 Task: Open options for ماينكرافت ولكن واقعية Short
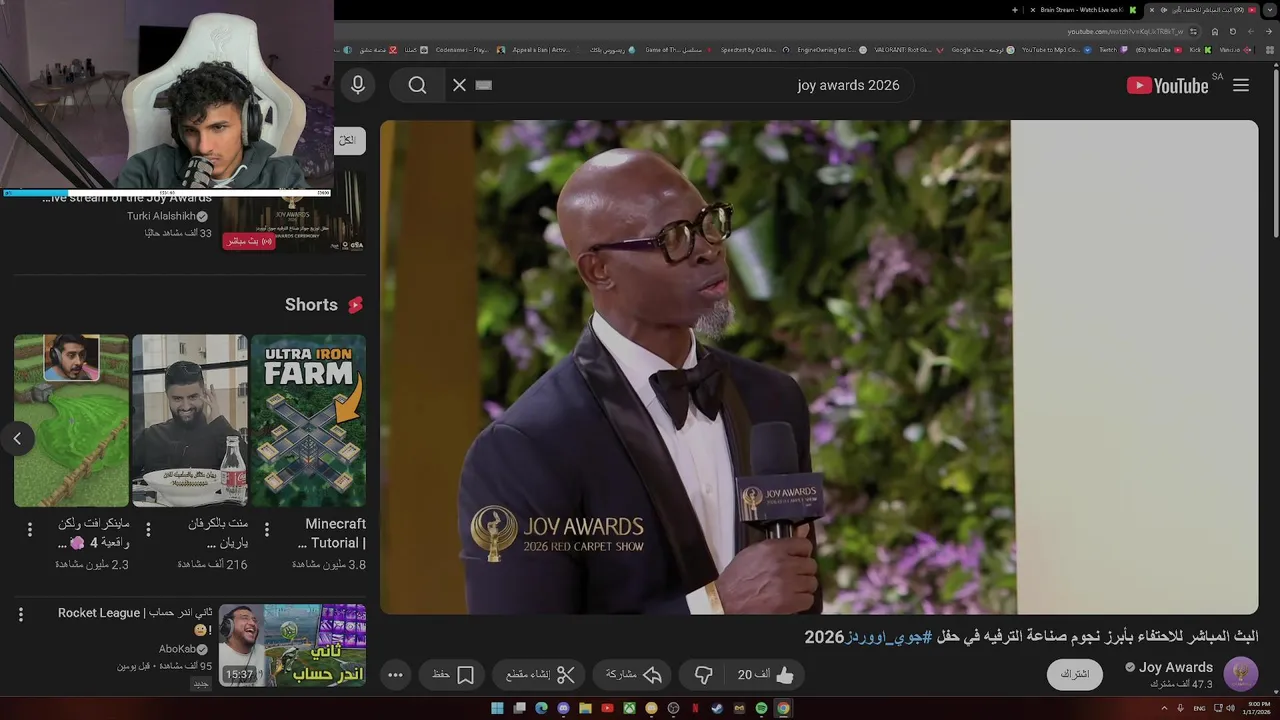[30, 529]
